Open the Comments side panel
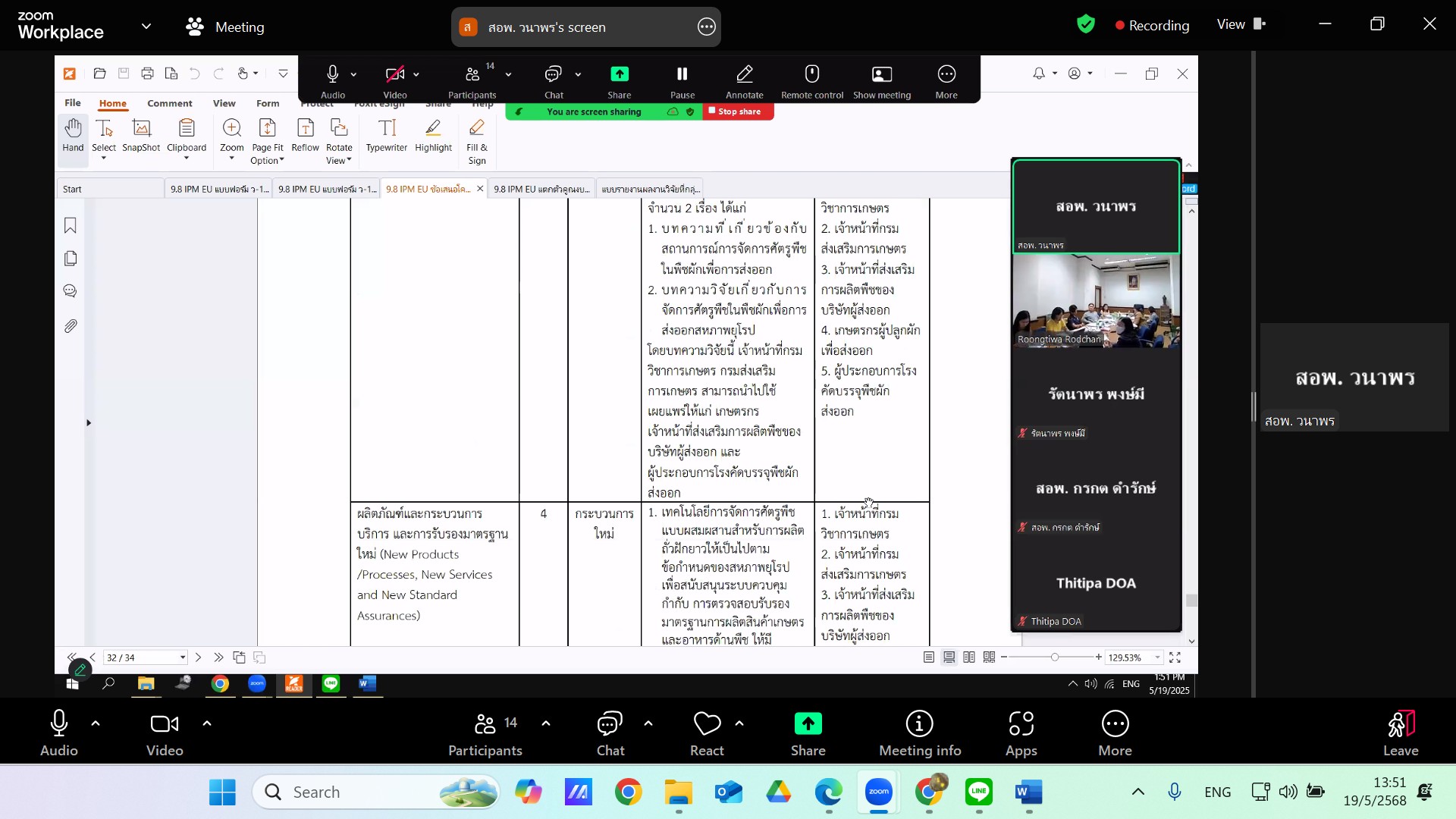This screenshot has width=1456, height=819. click(x=71, y=291)
